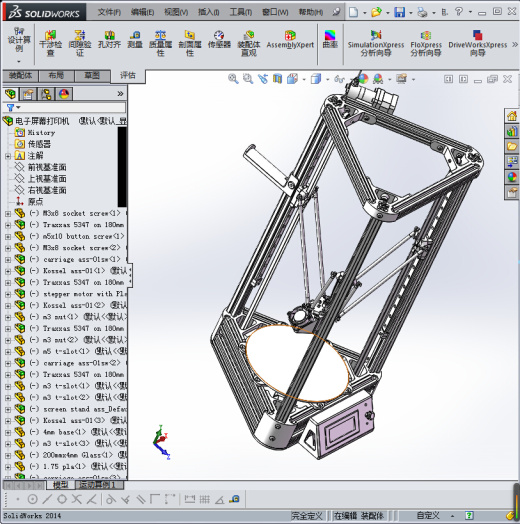Open the 文件(F) menu

[109, 12]
